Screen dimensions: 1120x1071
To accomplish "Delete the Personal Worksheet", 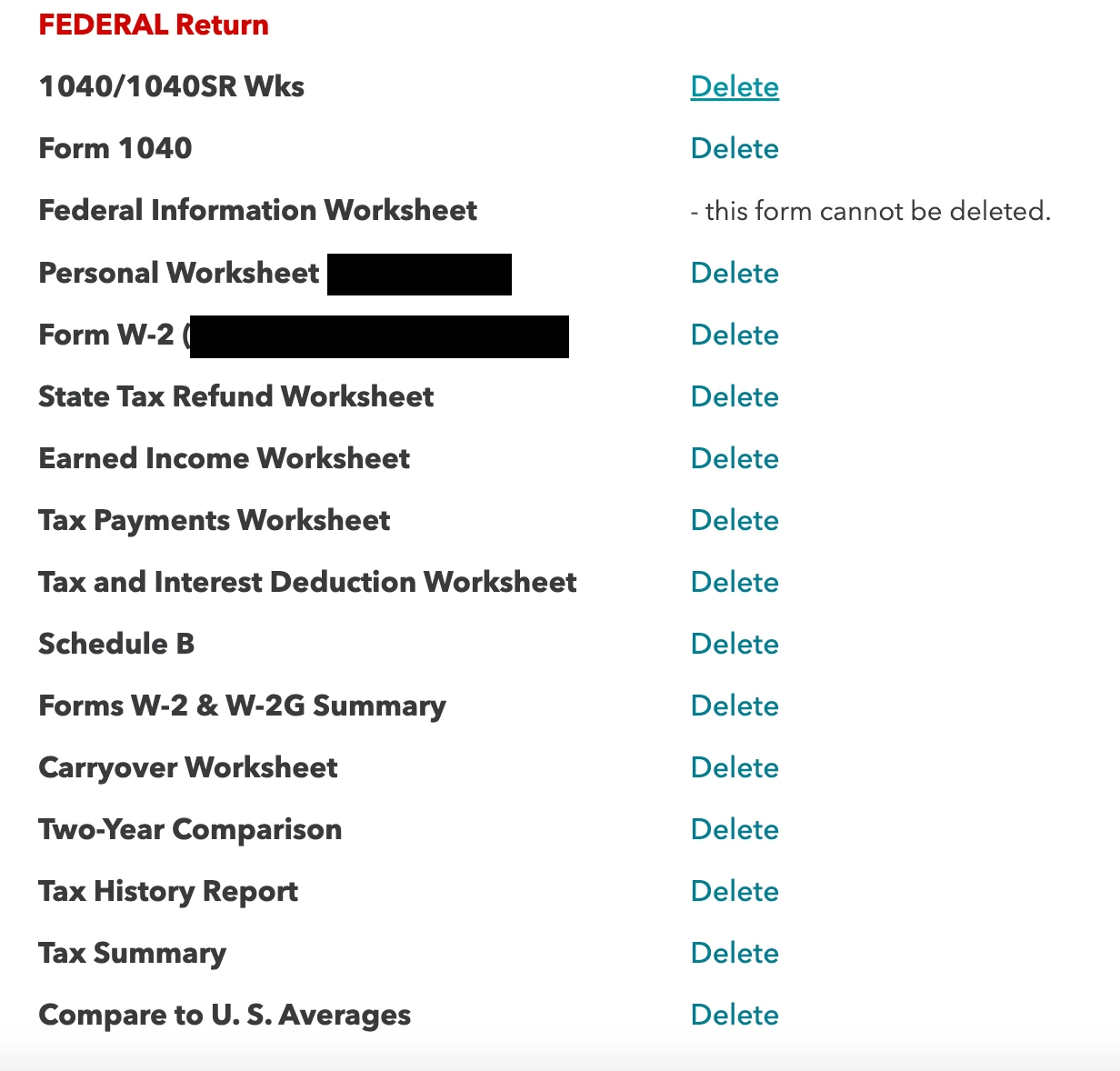I will pyautogui.click(x=735, y=273).
